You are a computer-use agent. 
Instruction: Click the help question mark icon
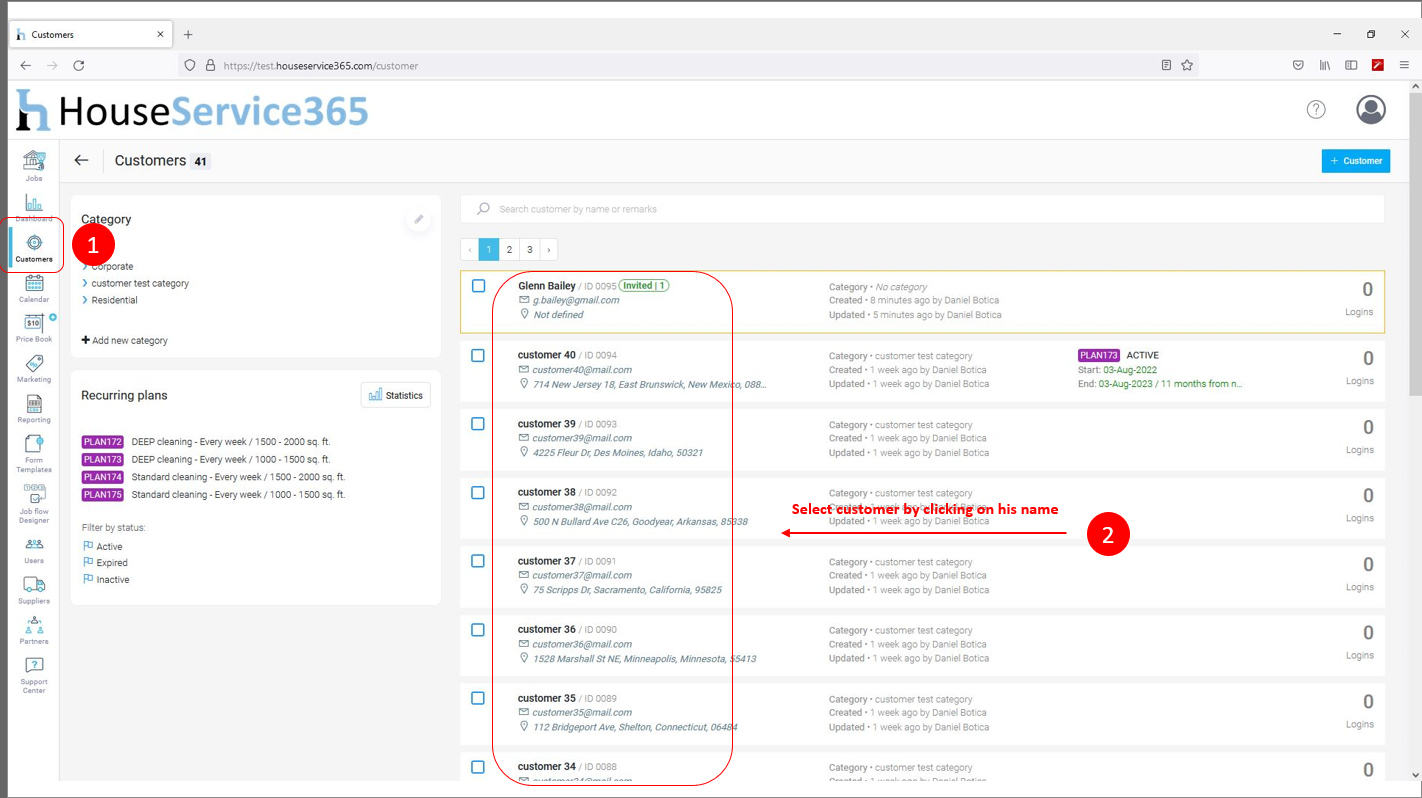[x=1316, y=109]
